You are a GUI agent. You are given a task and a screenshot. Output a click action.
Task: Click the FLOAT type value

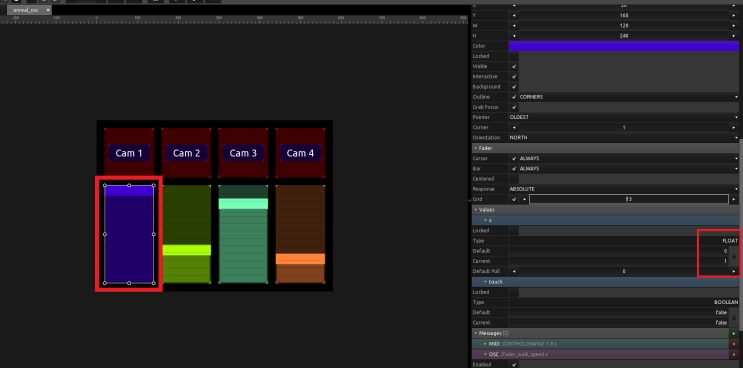point(730,241)
